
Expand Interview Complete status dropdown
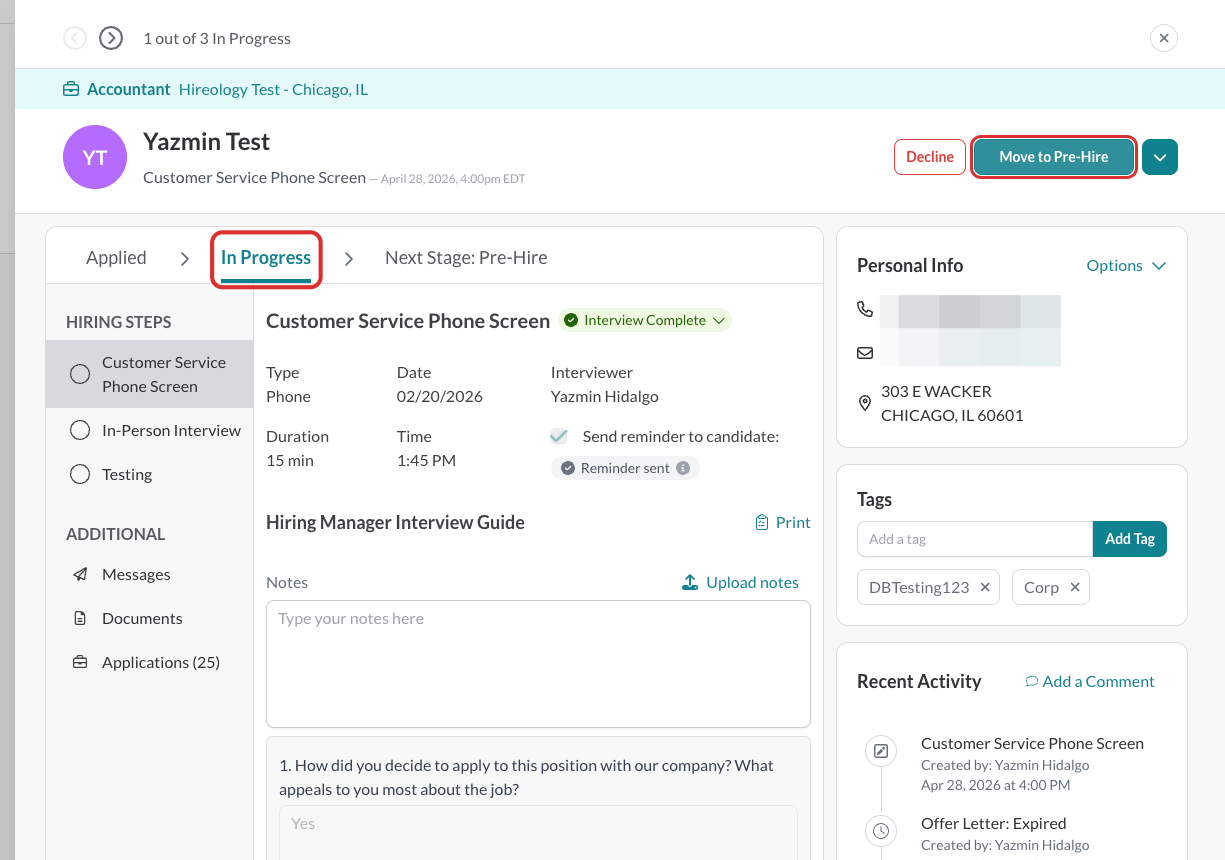pyautogui.click(x=645, y=320)
